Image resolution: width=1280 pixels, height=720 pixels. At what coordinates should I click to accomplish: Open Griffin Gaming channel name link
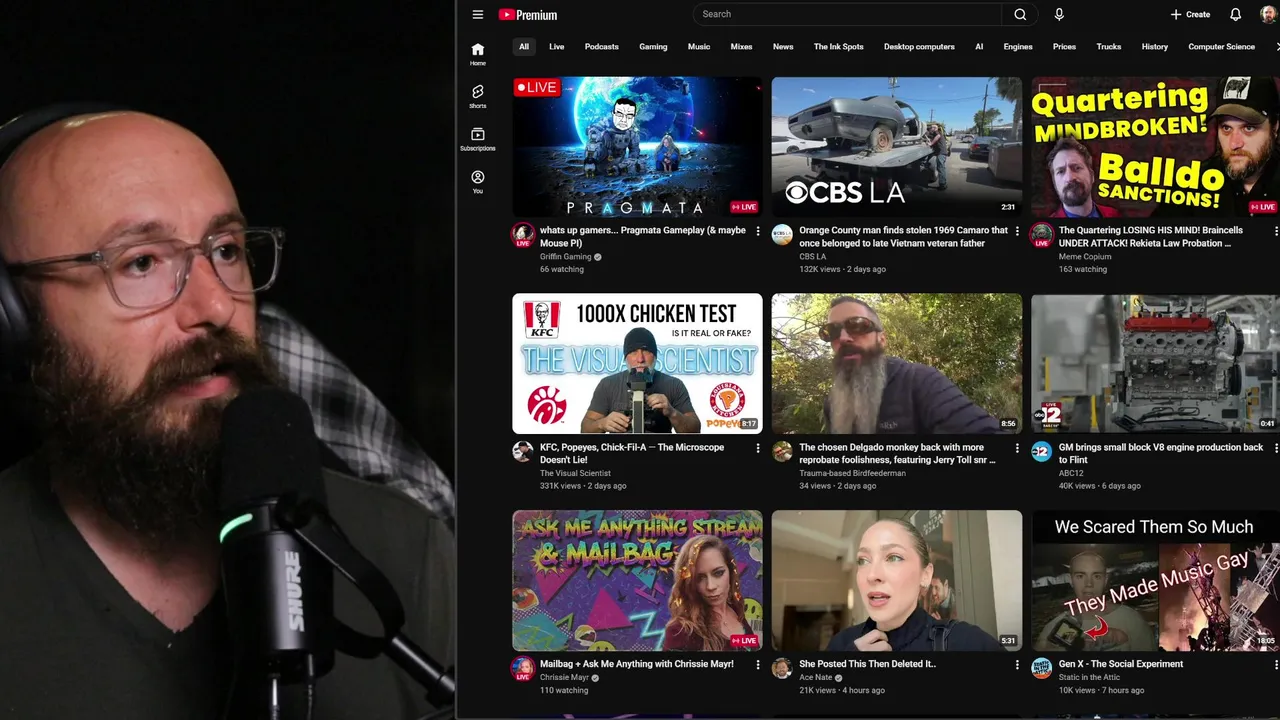pyautogui.click(x=566, y=257)
